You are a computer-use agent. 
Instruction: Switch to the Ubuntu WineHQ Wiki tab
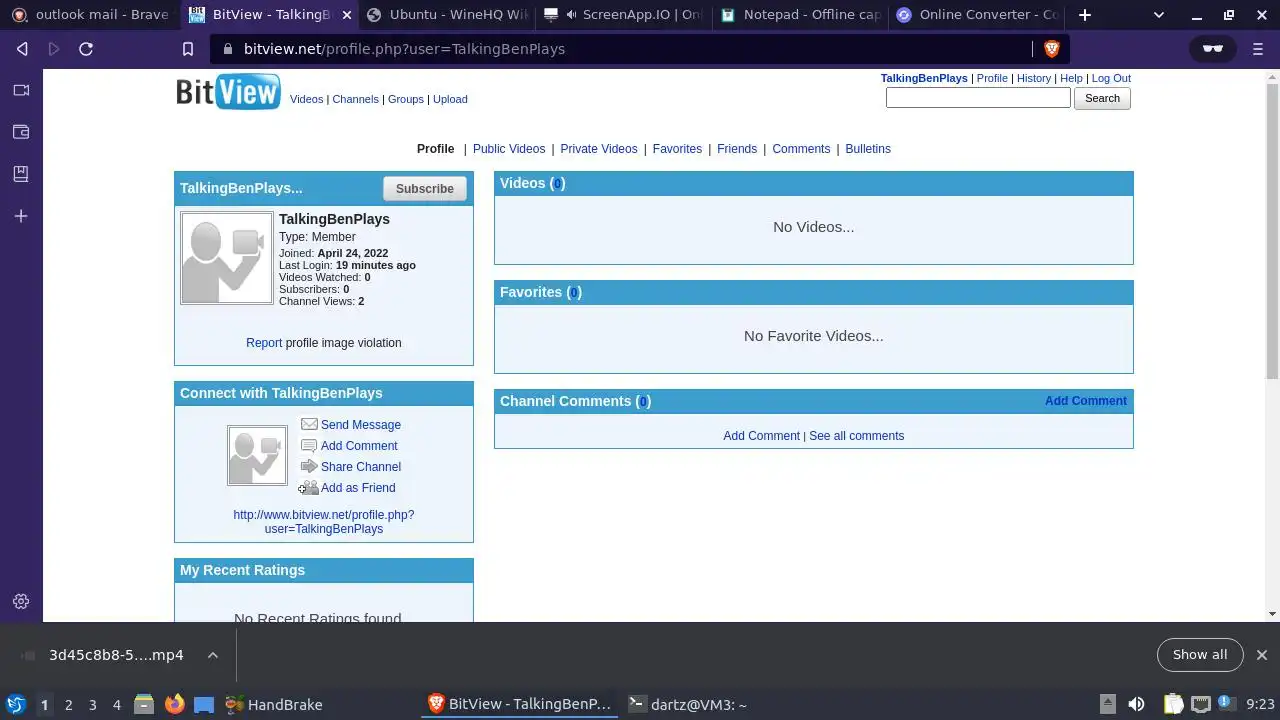tap(447, 15)
